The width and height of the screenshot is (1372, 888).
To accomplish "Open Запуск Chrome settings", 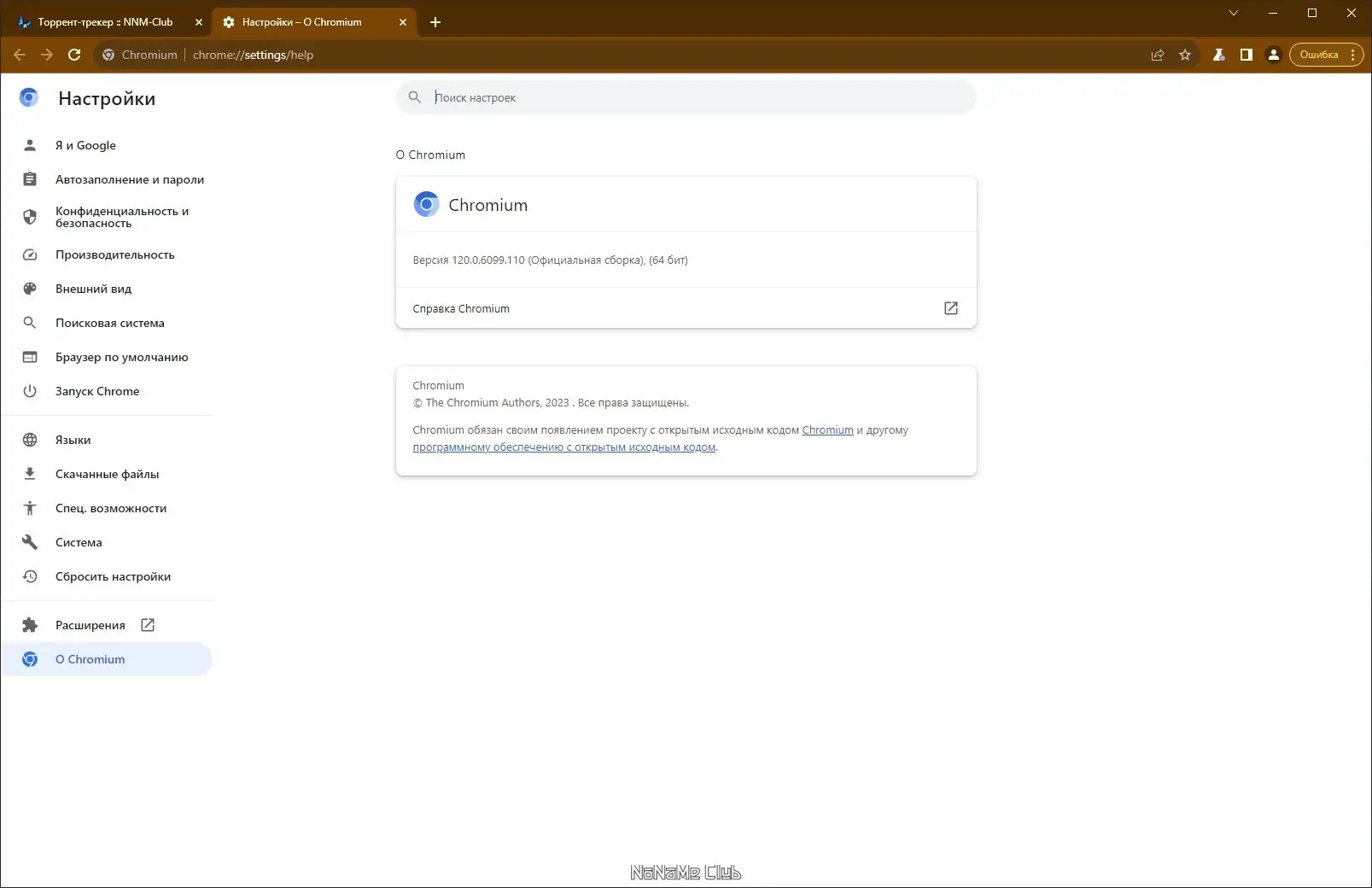I will point(108,391).
